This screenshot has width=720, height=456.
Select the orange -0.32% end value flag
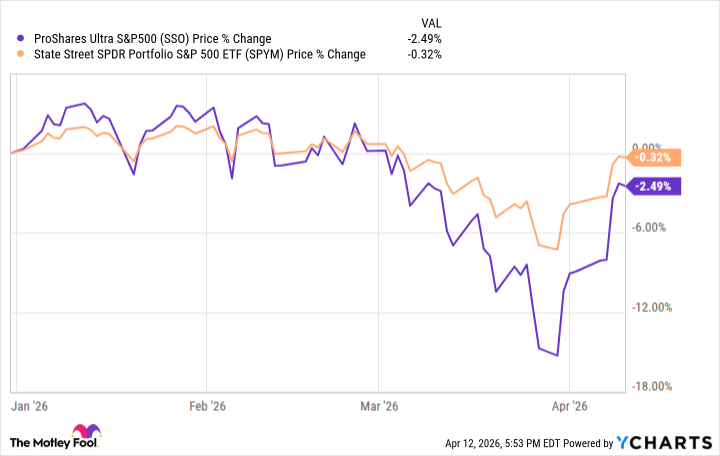pos(653,158)
